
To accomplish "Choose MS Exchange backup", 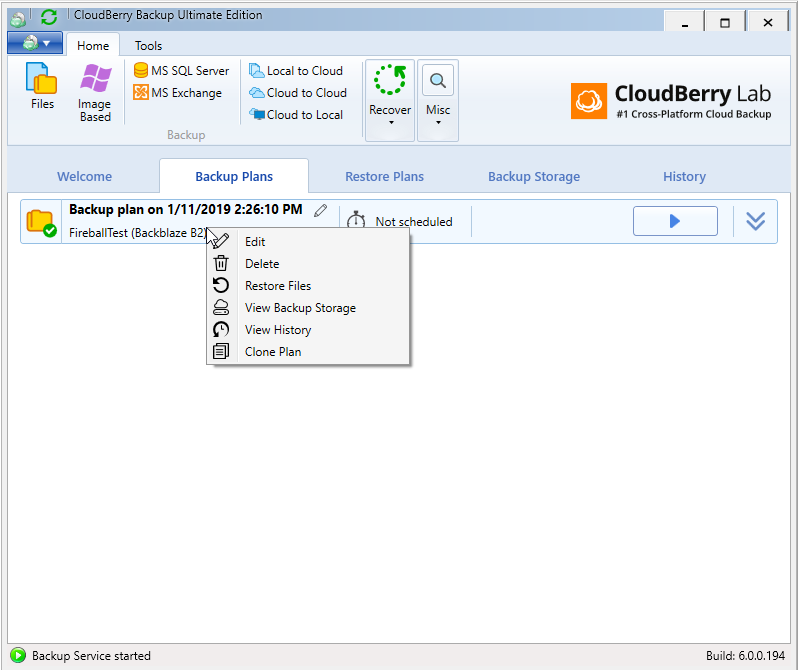I will coord(178,93).
